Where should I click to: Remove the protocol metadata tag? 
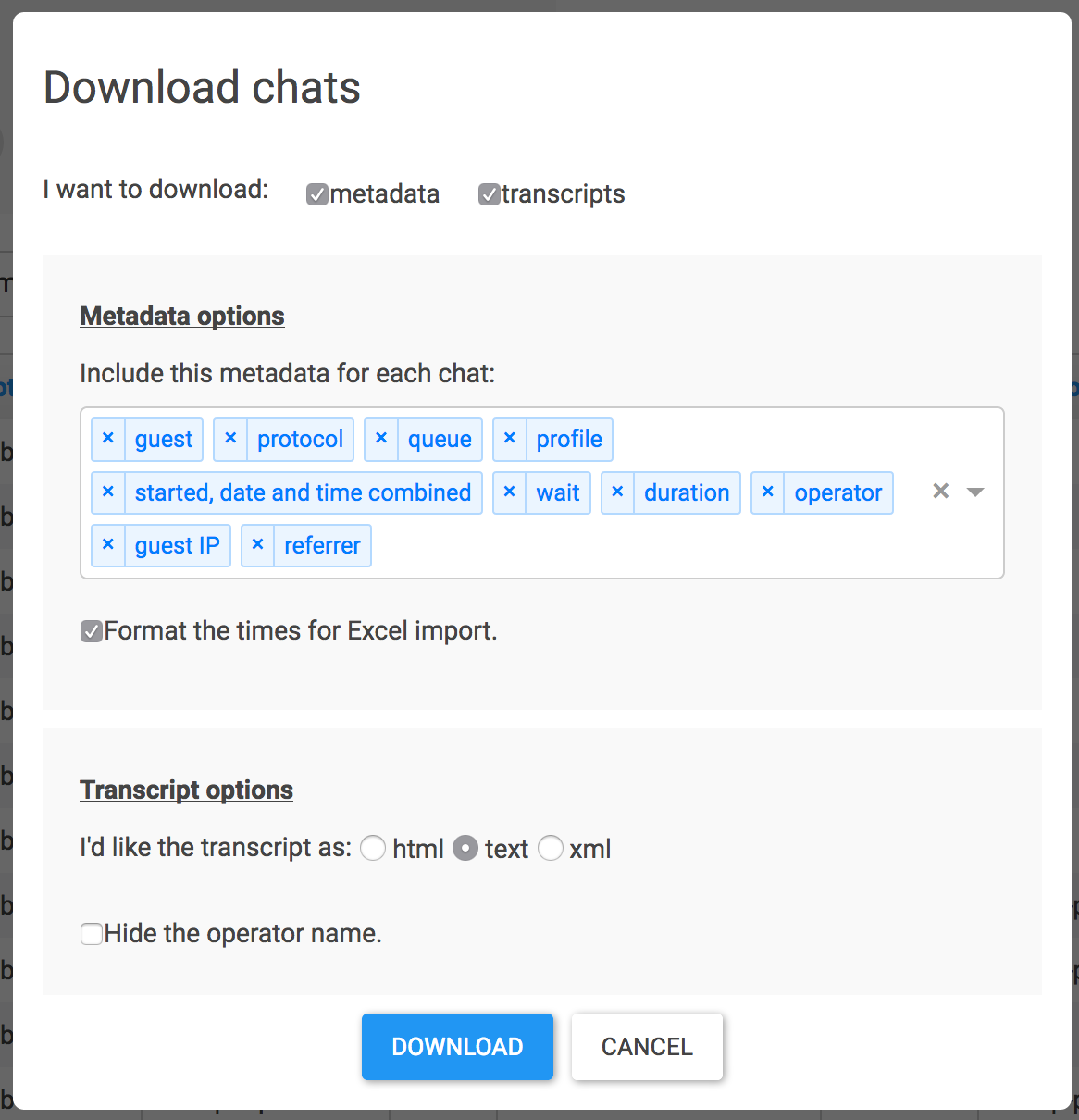230,439
